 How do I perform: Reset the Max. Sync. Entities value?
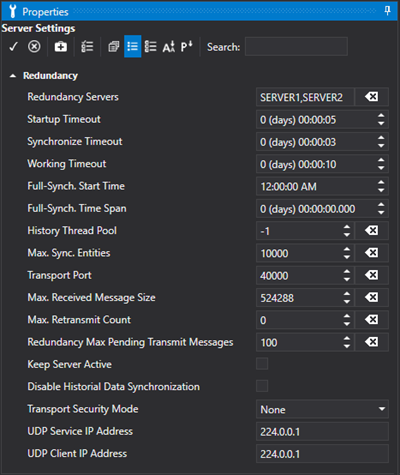coord(371,253)
